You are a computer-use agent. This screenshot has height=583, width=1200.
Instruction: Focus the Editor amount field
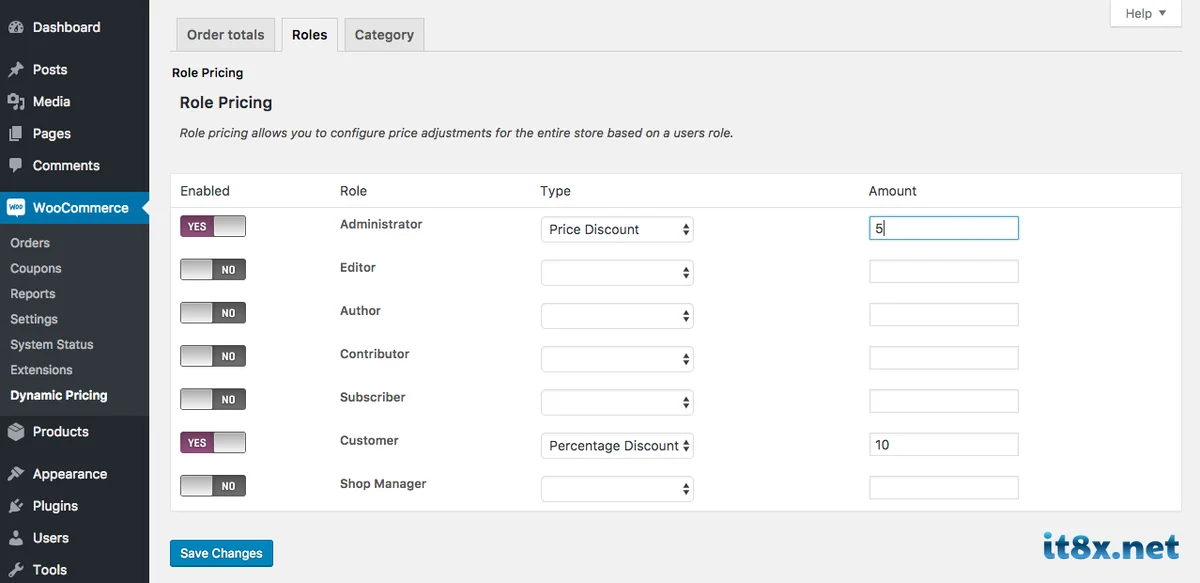point(944,271)
